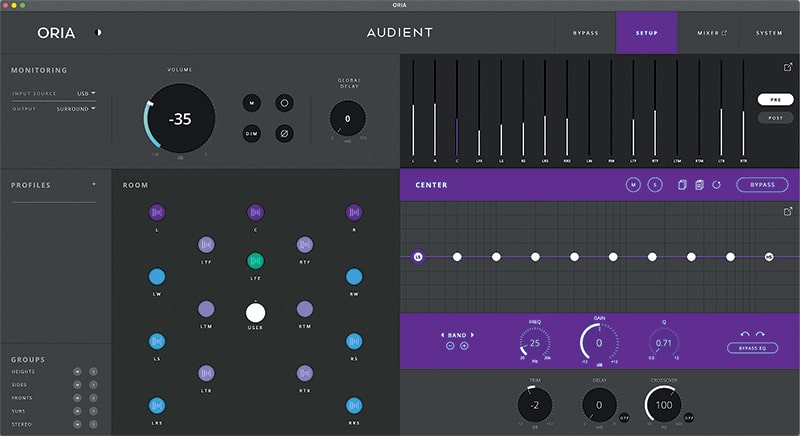The width and height of the screenshot is (800, 436).
Task: Toggle the theme icon beside ORIA logo
Action: click(98, 33)
